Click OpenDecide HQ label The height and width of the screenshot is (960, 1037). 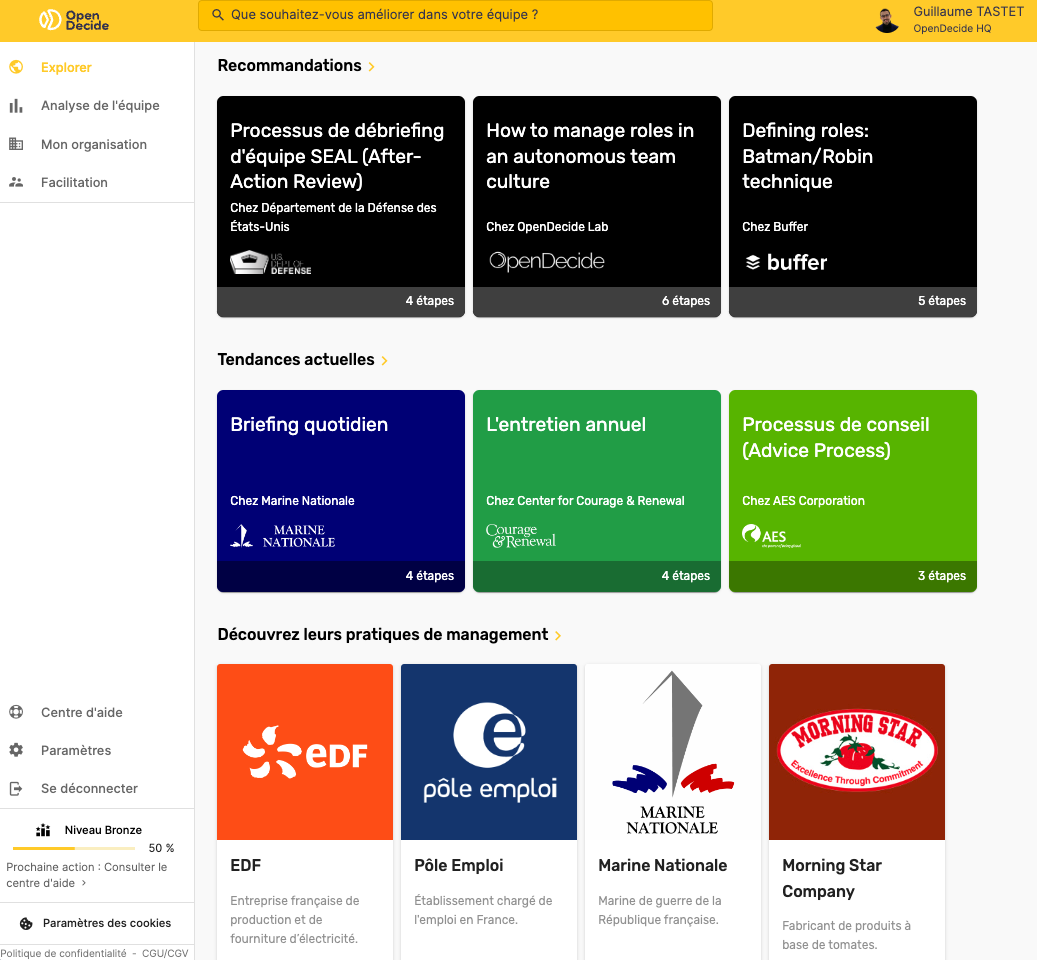pos(952,28)
